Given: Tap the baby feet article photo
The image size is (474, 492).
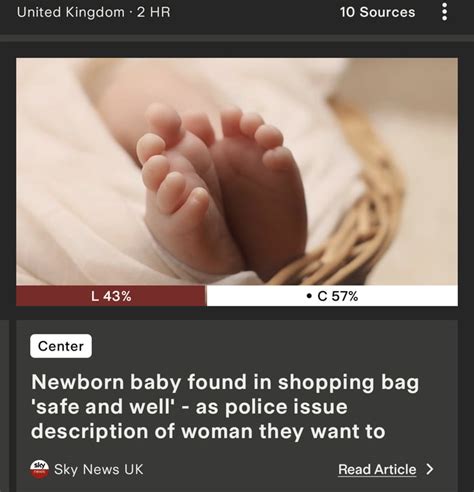Looking at the screenshot, I should point(237,171).
